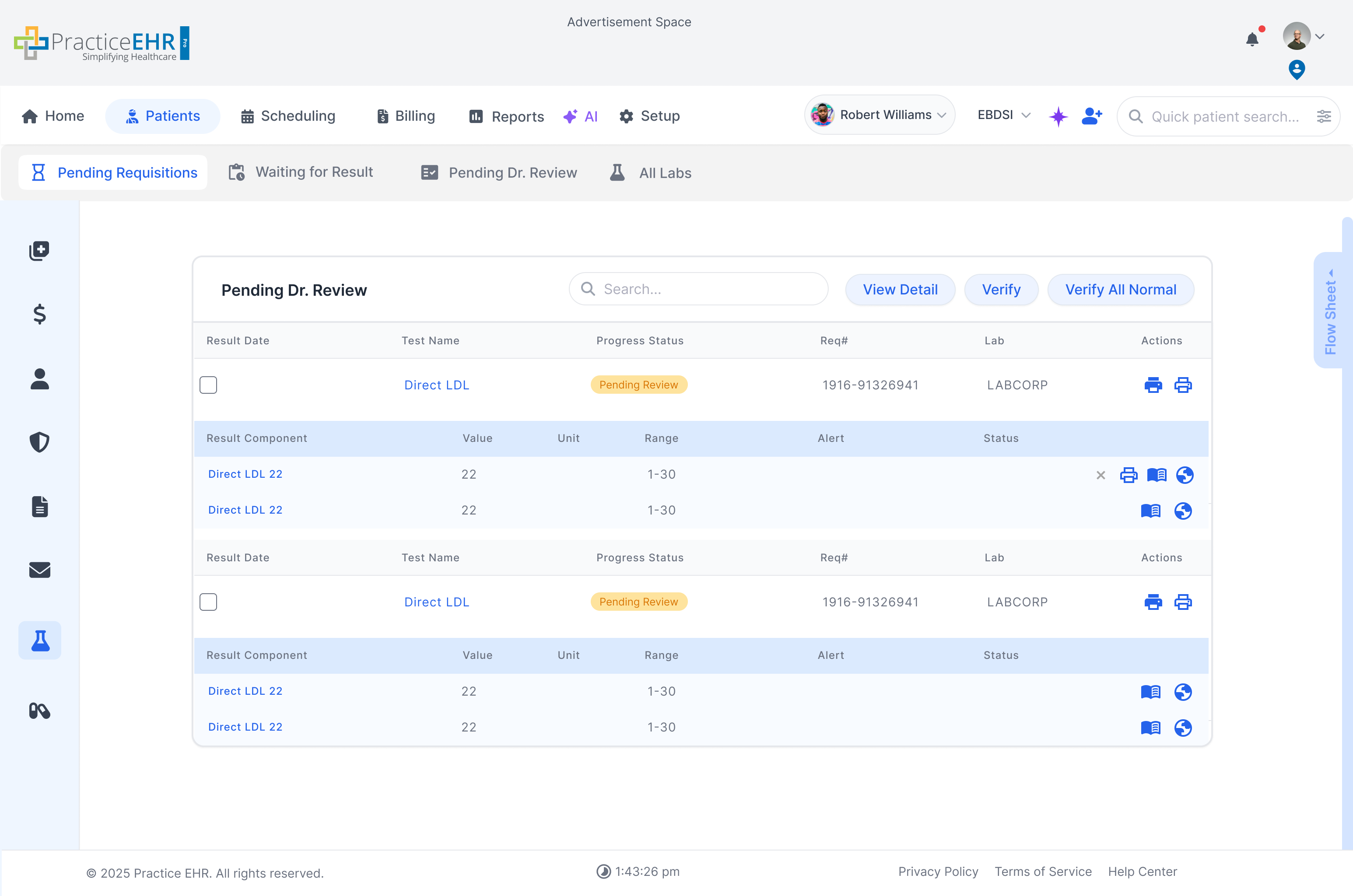Check the second Direct LDL checkbox

point(208,602)
